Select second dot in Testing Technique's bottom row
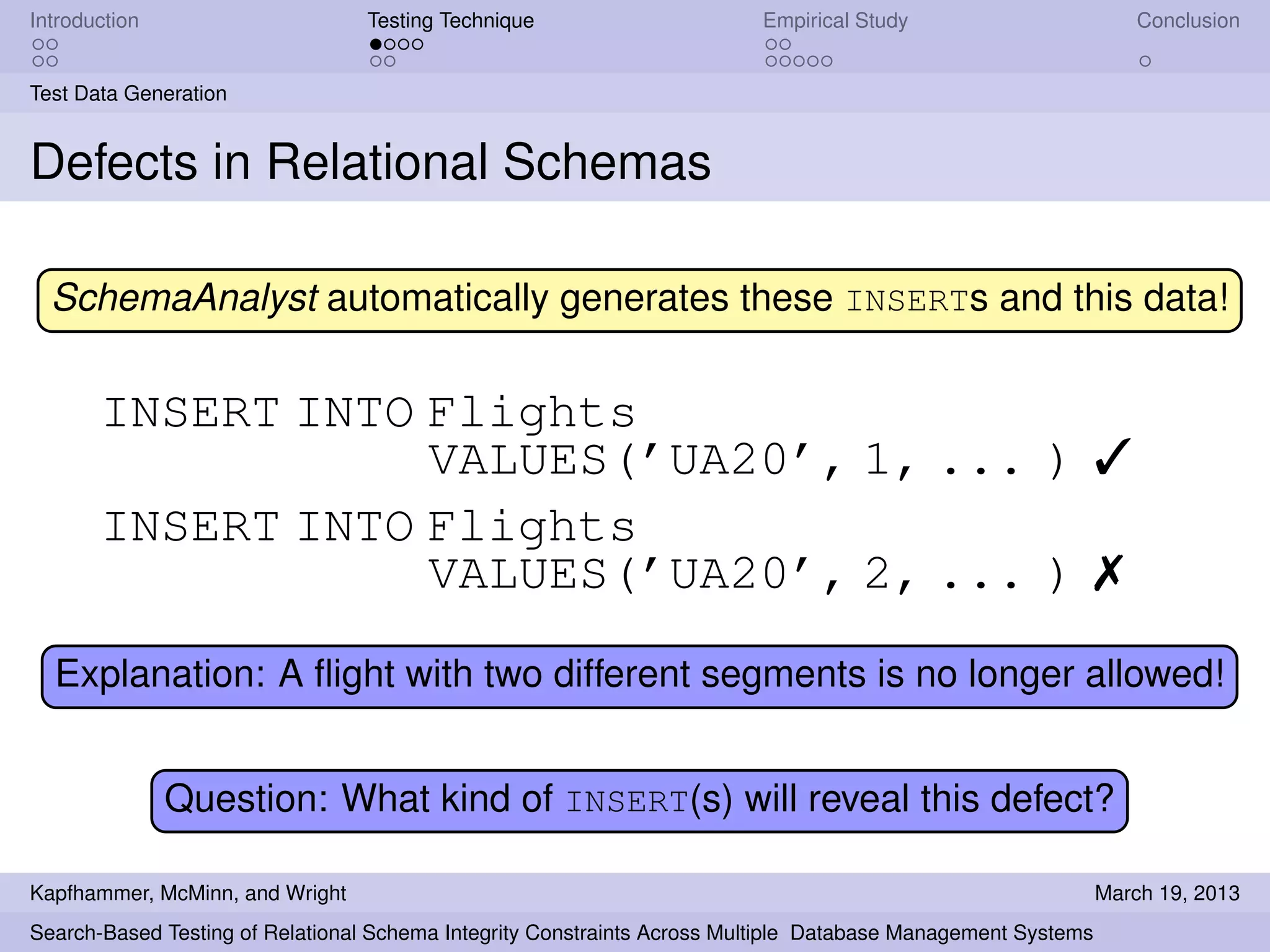 [389, 61]
